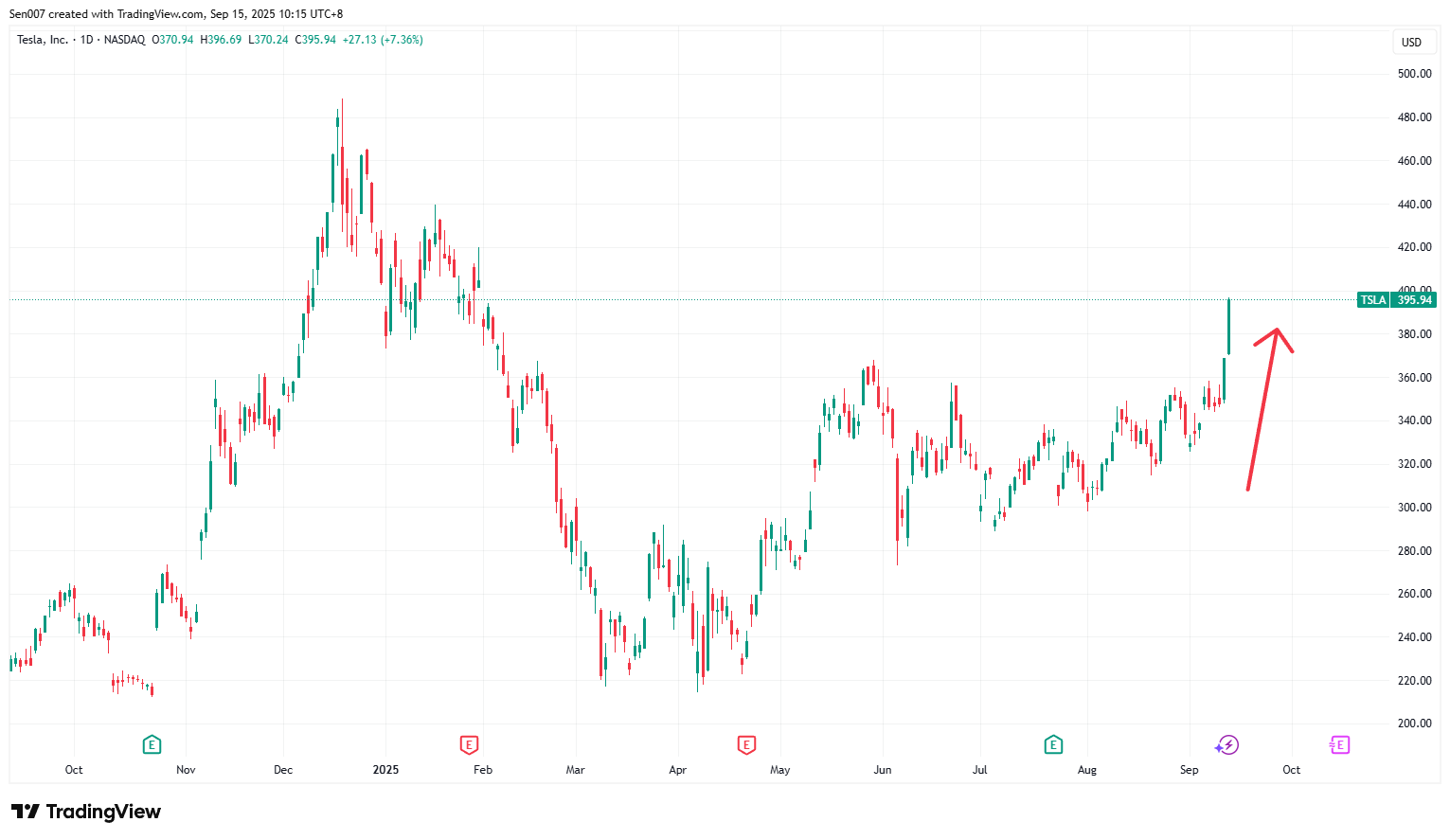Screen dimensions: 1450x840
Task: Click the Aug time axis label
Action: tap(1087, 770)
